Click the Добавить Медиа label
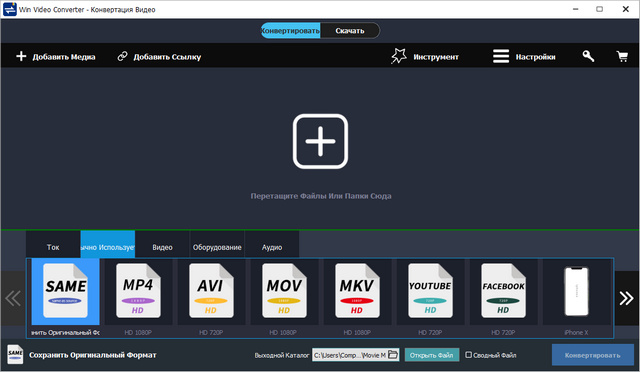This screenshot has width=640, height=372. click(64, 57)
